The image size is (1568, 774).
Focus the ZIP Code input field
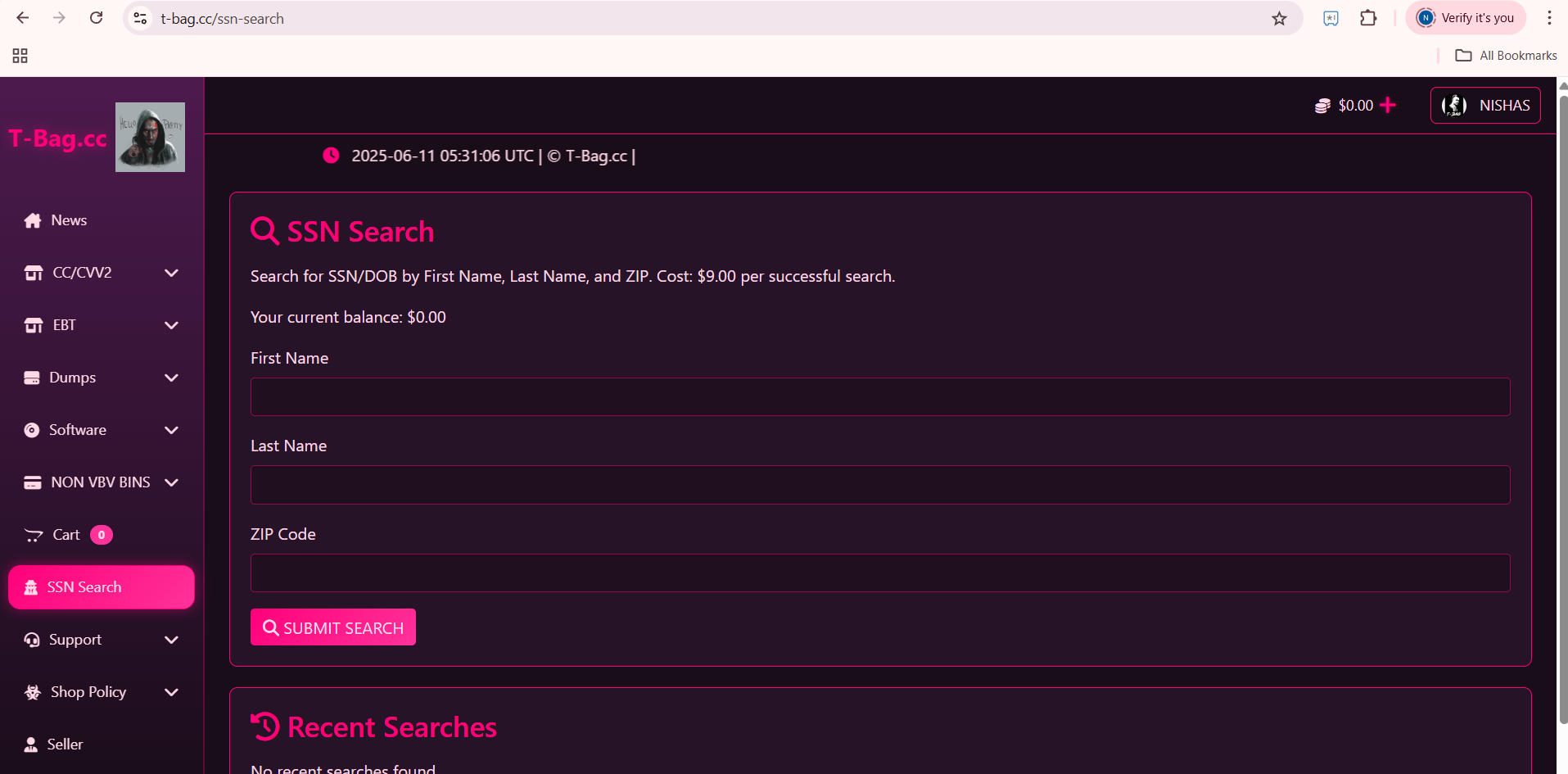[880, 573]
